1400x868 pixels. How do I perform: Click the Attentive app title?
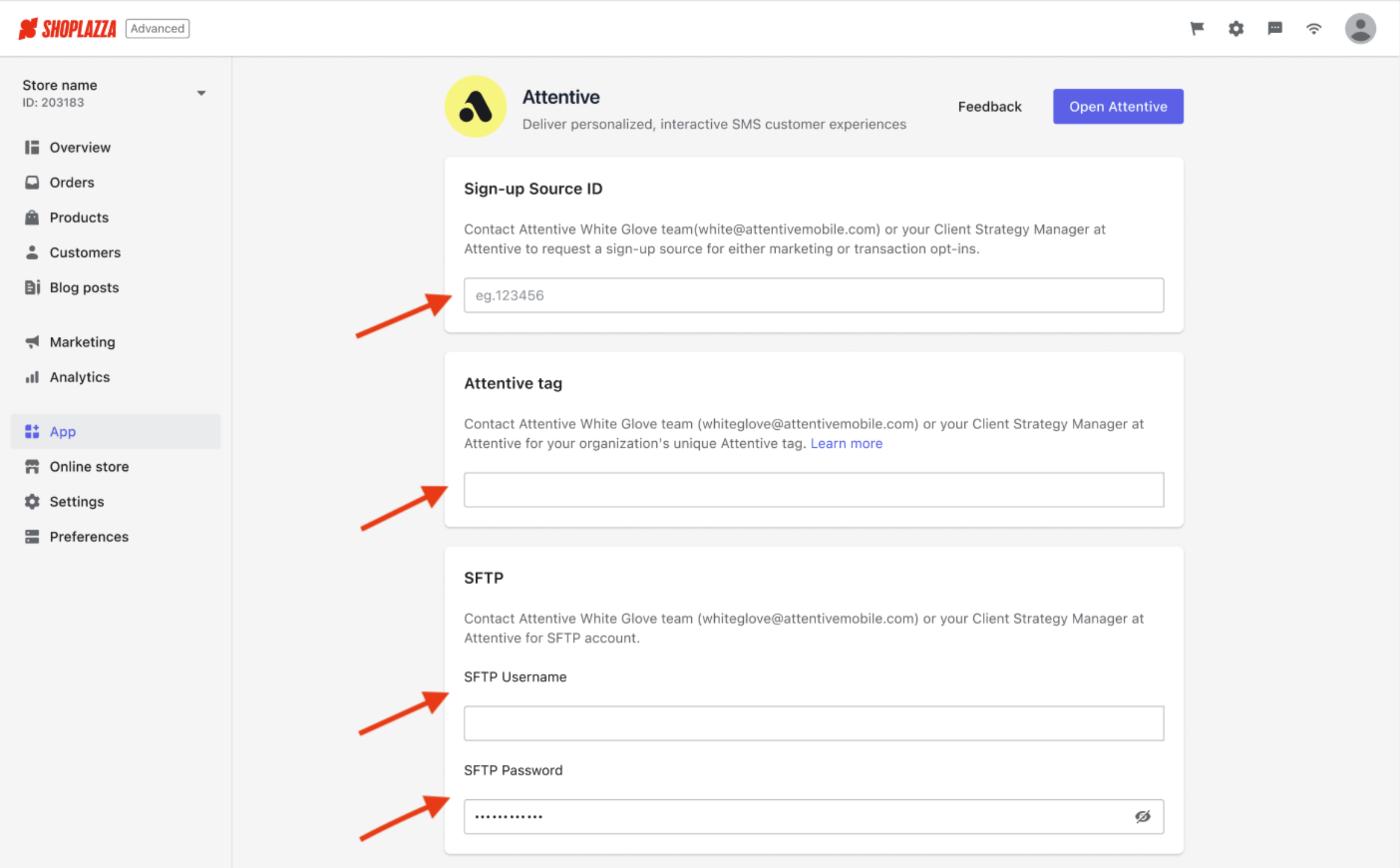tap(560, 97)
